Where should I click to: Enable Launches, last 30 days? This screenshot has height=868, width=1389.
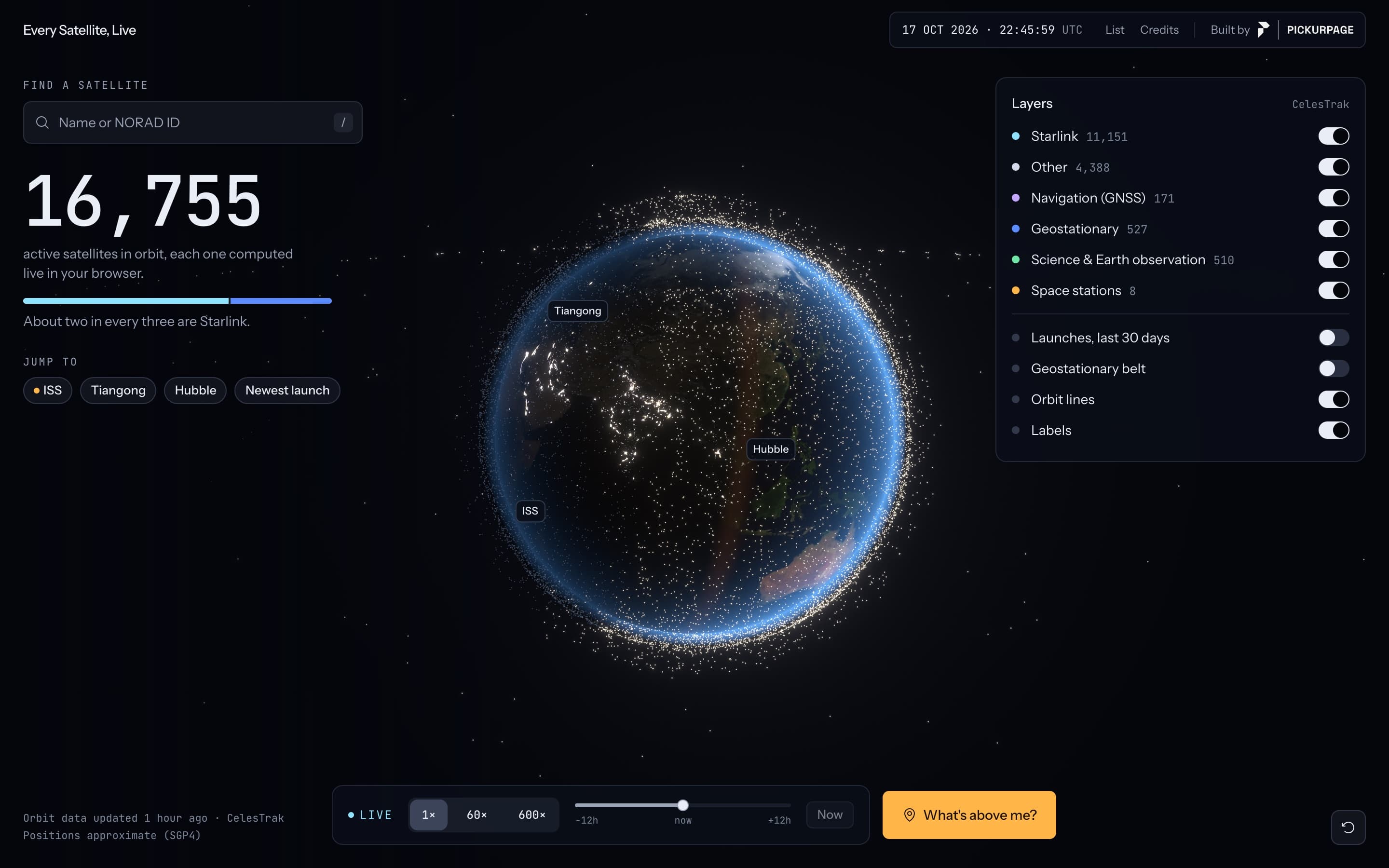point(1334,338)
